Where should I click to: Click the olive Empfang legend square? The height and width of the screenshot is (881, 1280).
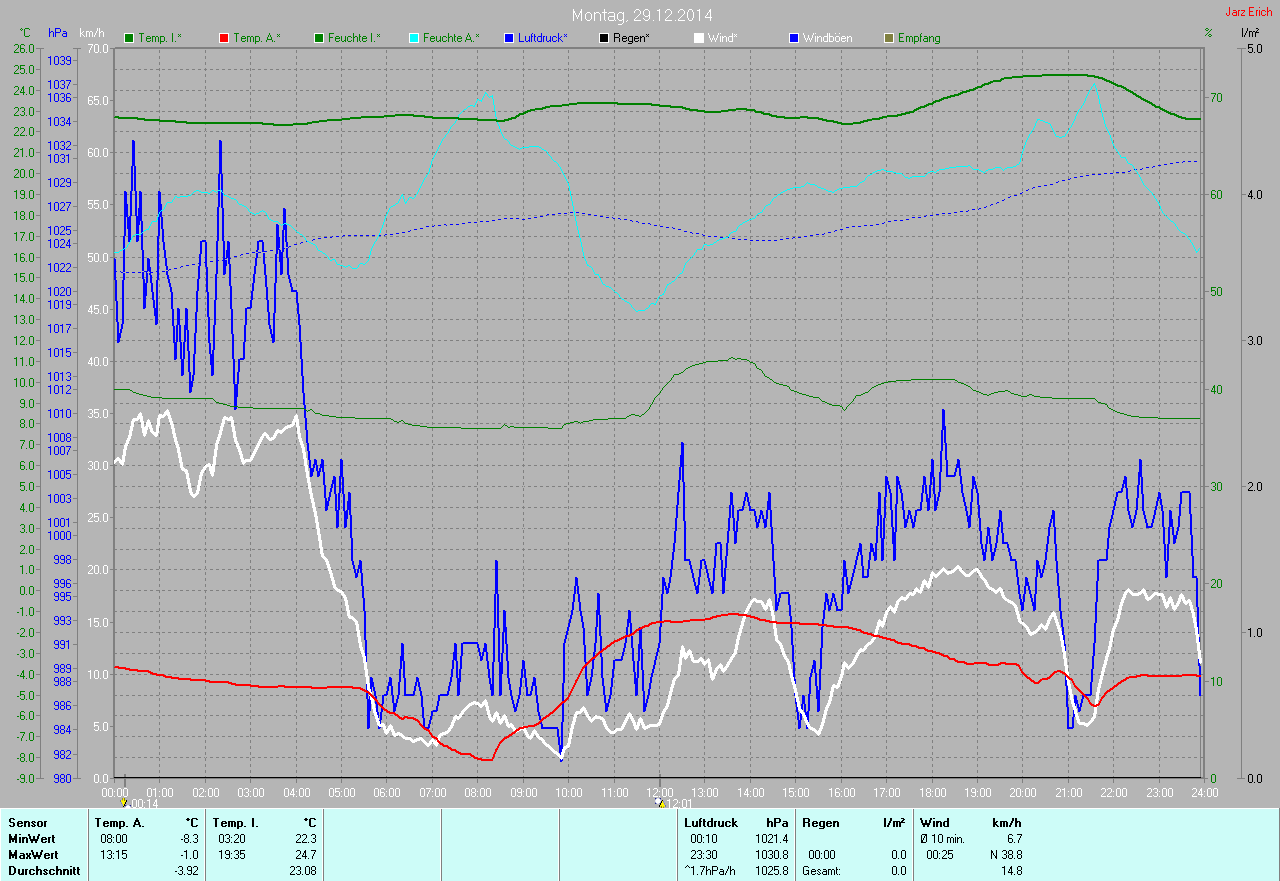tap(889, 38)
